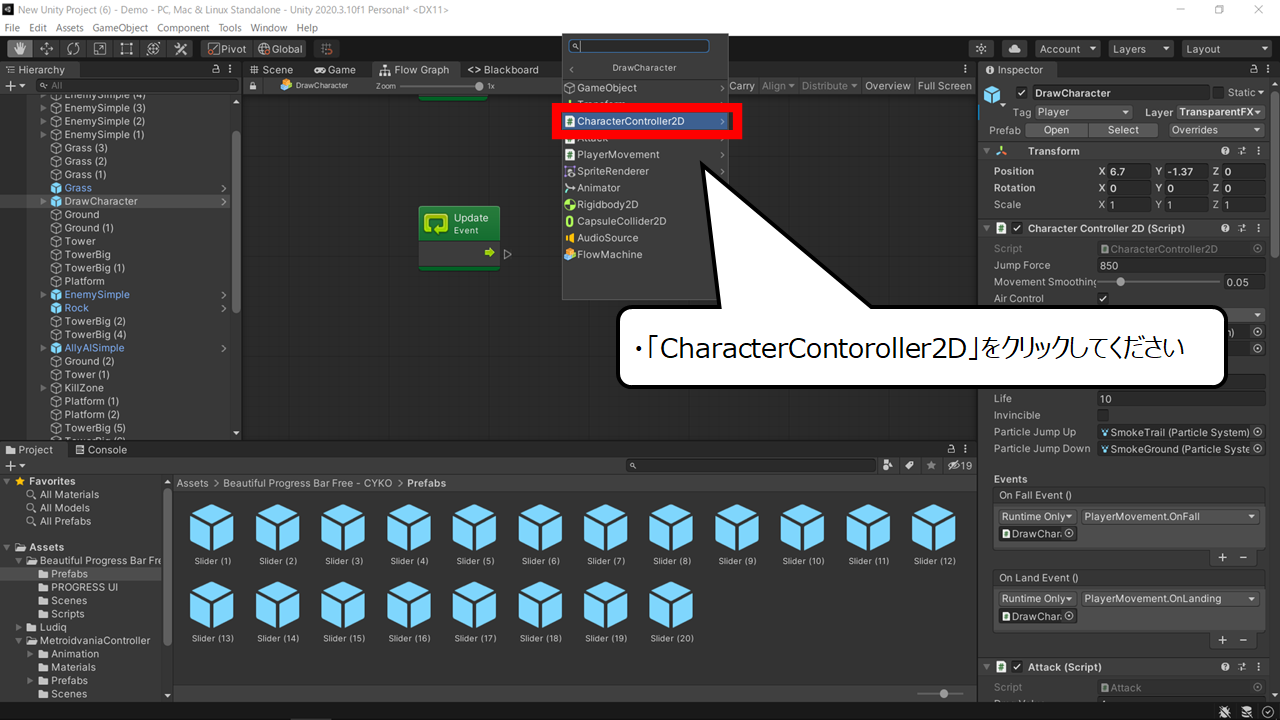This screenshot has height=720, width=1280.
Task: Adjust Flow Graph Zoom slider handle
Action: [x=479, y=86]
